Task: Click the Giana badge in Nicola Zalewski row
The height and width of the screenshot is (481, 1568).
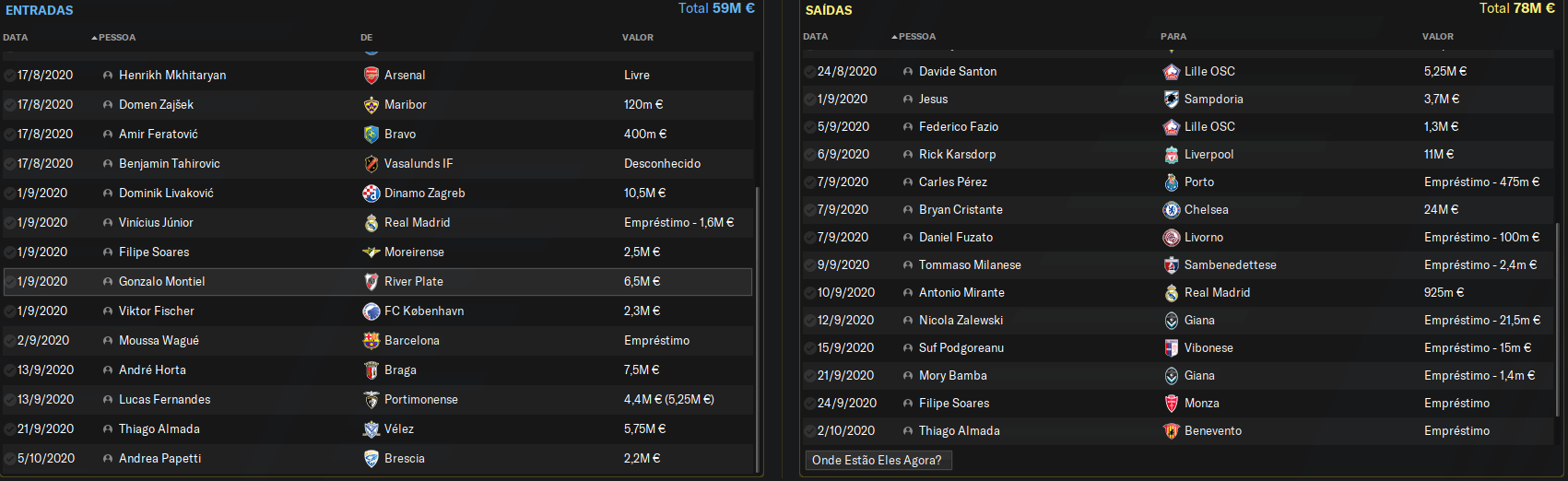Action: tap(1171, 321)
